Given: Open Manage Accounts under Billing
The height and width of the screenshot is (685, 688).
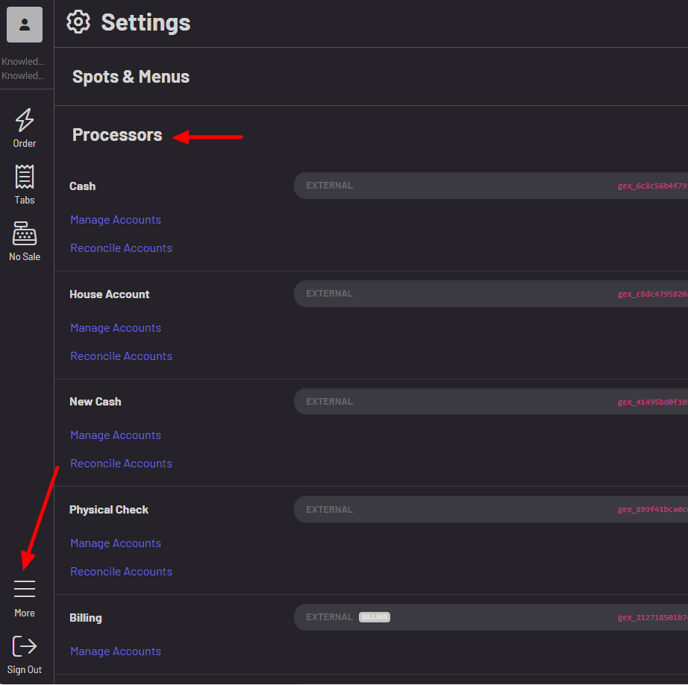Looking at the screenshot, I should pyautogui.click(x=115, y=652).
